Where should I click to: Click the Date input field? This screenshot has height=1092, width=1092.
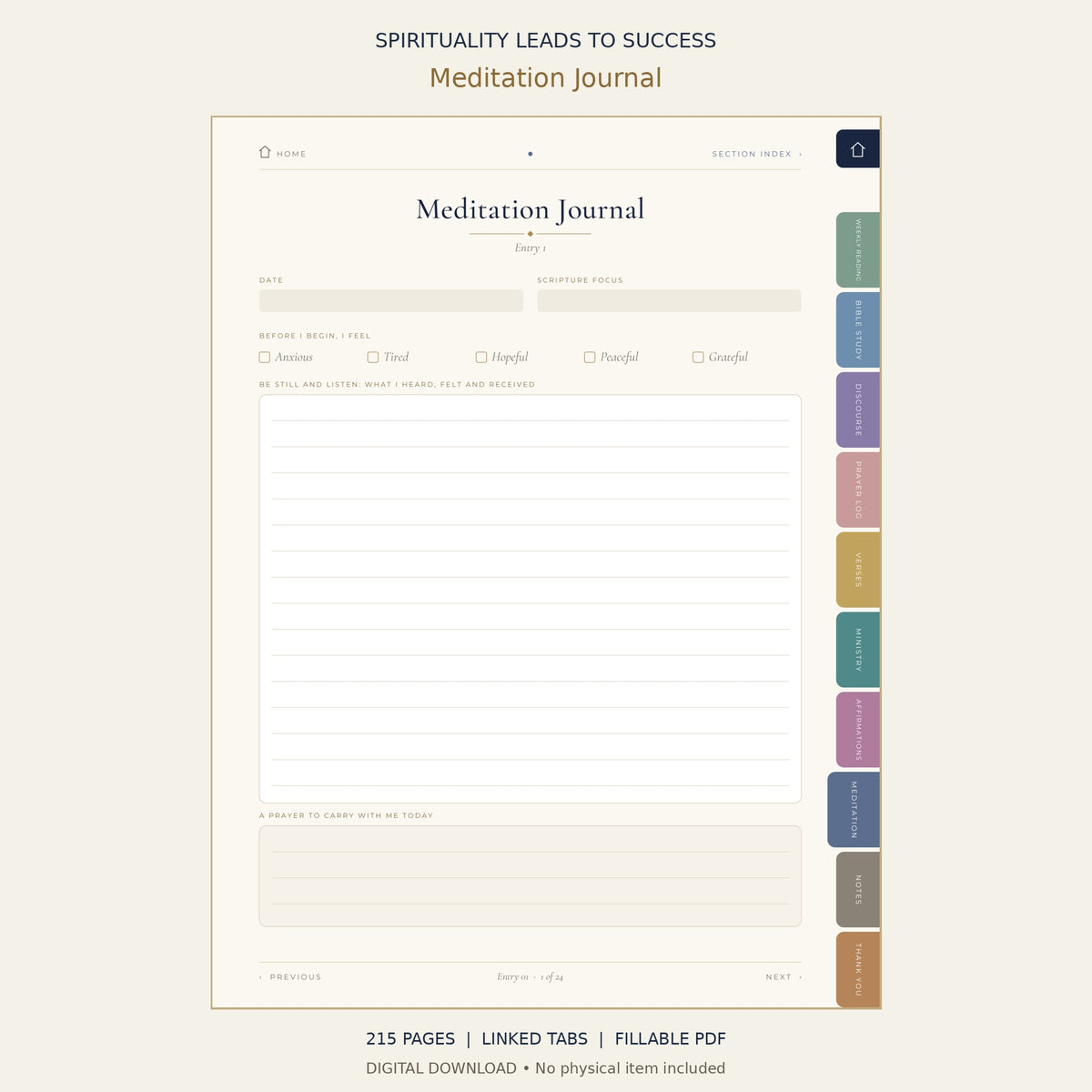tap(391, 301)
